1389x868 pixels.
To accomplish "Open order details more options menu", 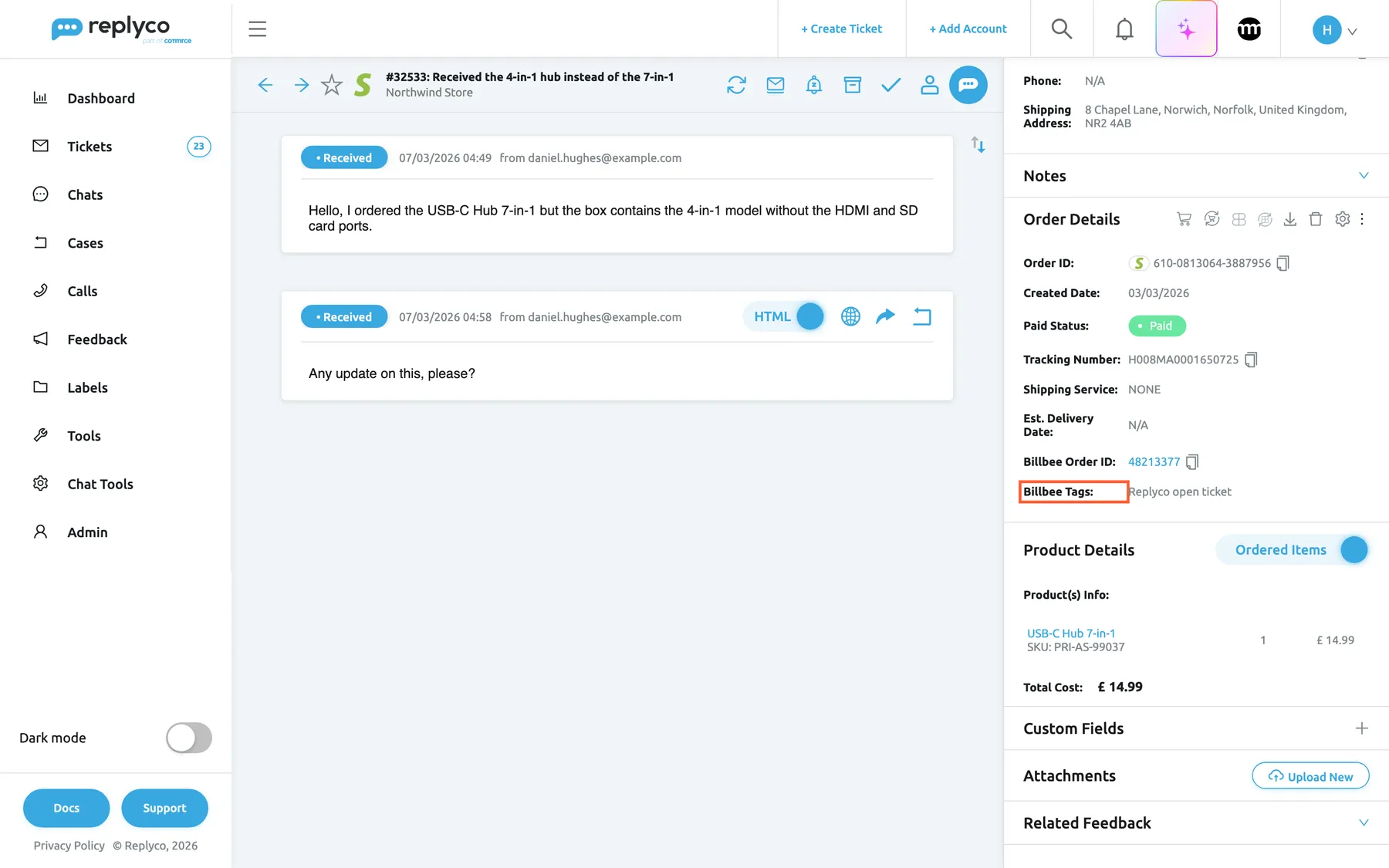I will pos(1362,219).
